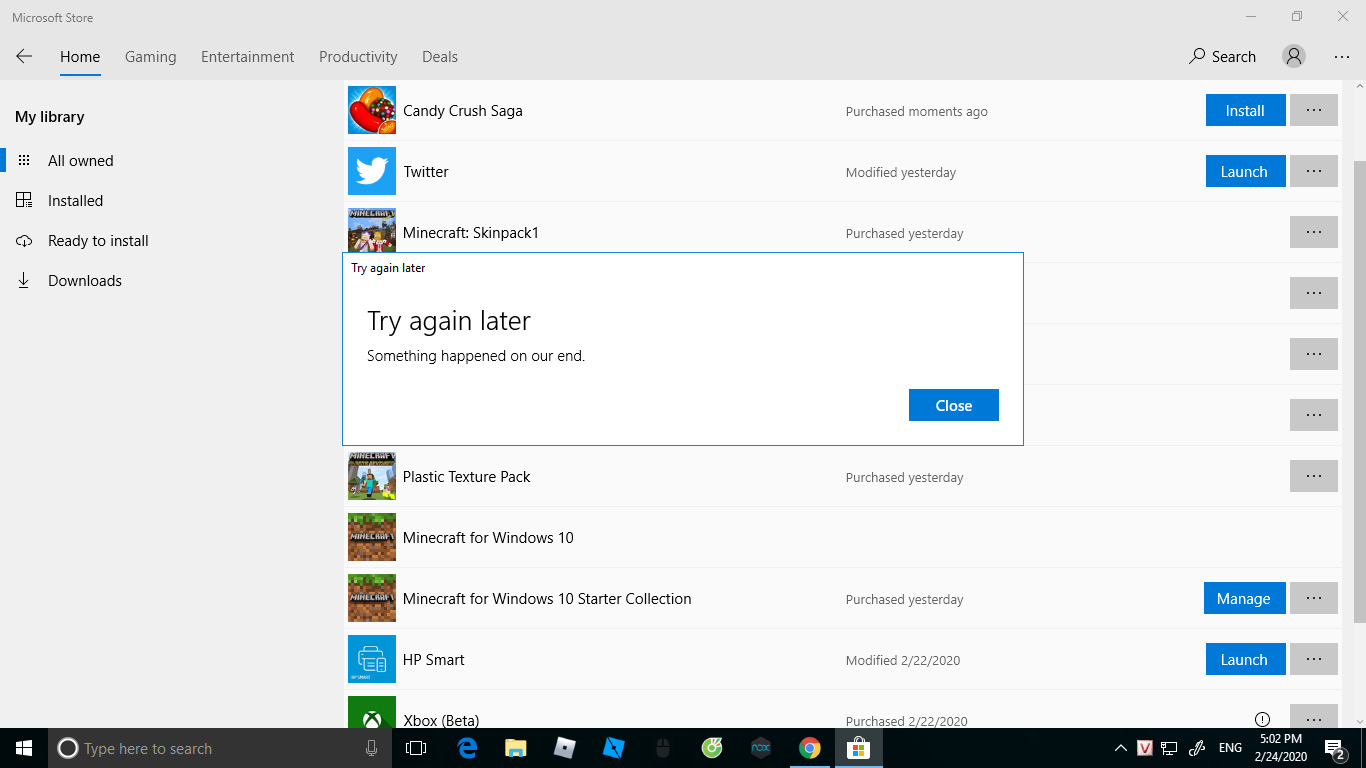The image size is (1366, 768).
Task: Click the network icon in system tray
Action: coord(1170,748)
